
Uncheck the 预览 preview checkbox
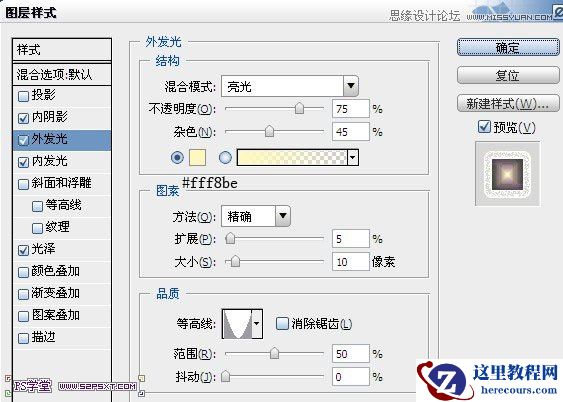coord(484,127)
